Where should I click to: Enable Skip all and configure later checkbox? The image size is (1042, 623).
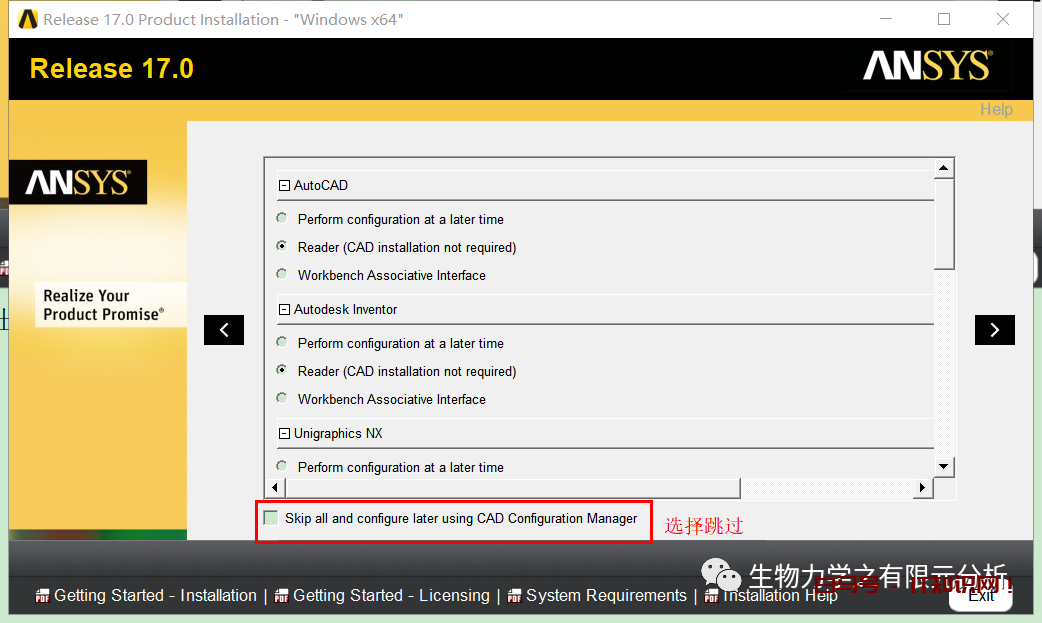coord(271,518)
